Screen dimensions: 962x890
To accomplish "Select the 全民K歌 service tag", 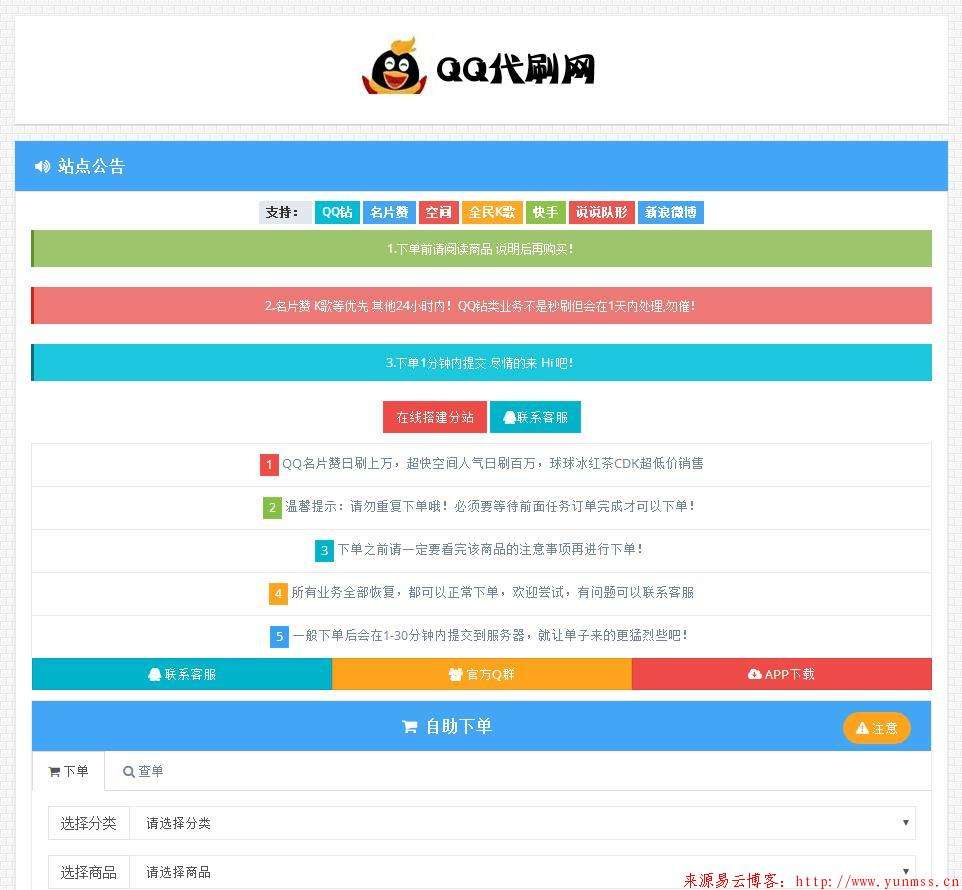I will tap(492, 212).
